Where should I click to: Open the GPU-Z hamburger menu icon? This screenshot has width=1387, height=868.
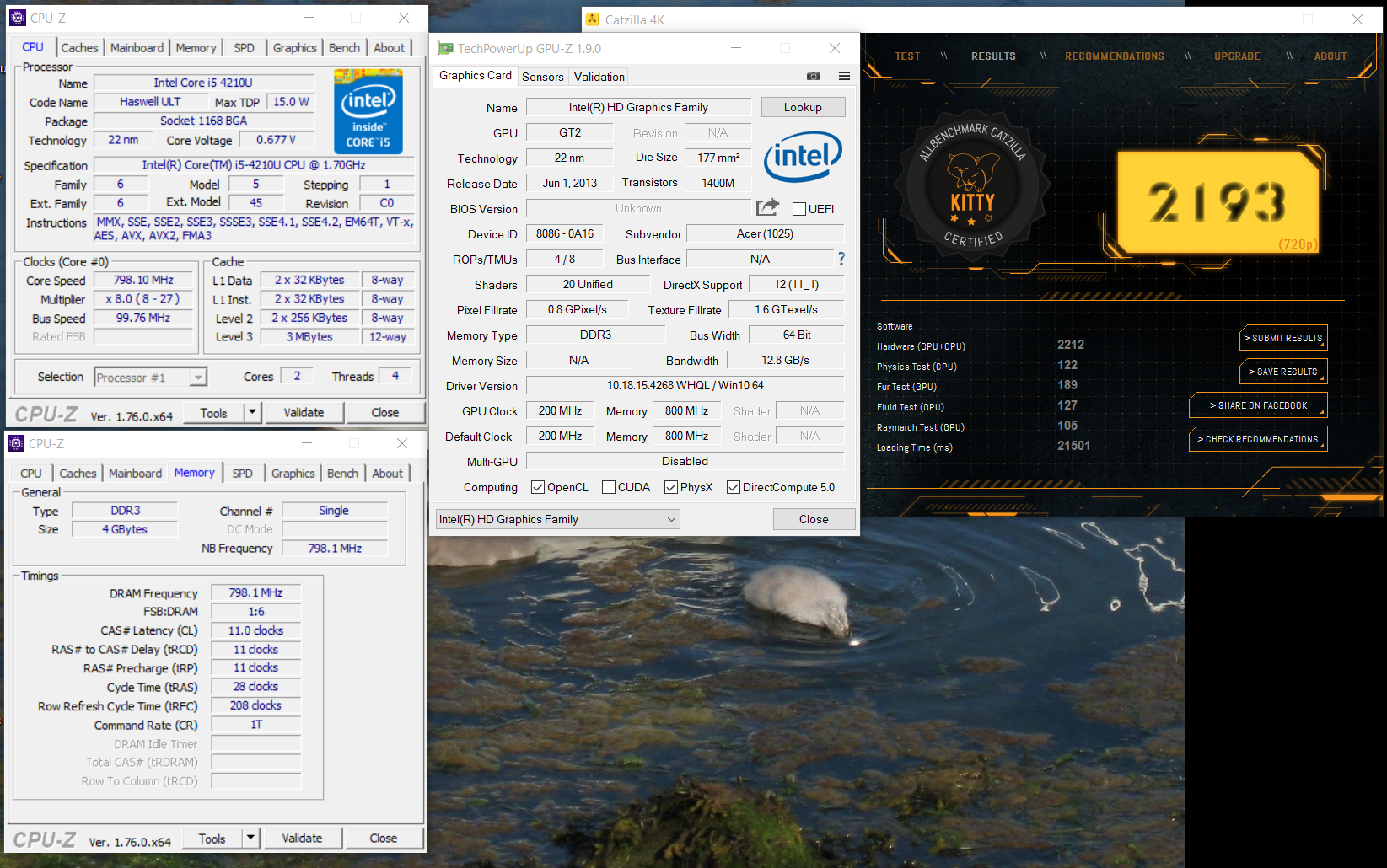[x=844, y=76]
